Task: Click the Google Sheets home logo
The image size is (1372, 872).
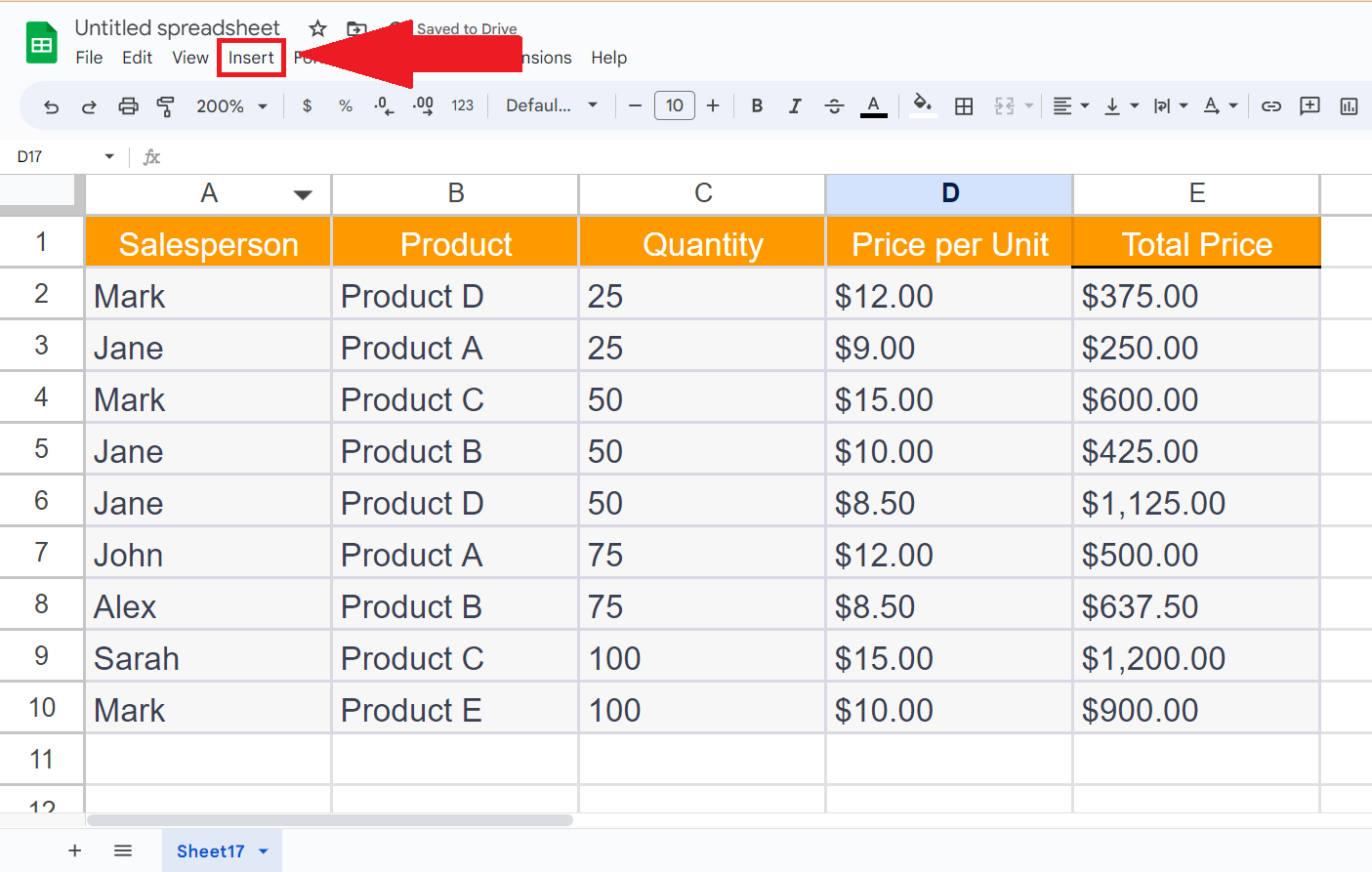Action: [x=41, y=44]
